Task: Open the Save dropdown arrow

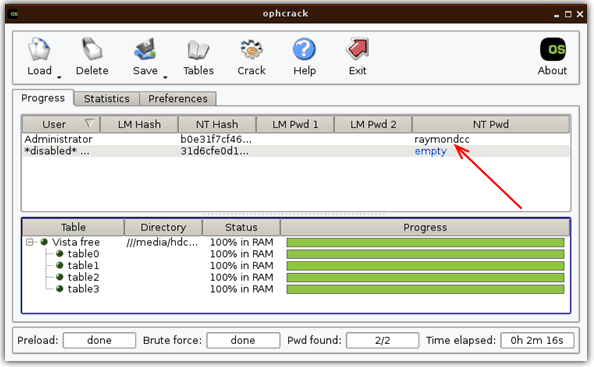Action: (165, 78)
